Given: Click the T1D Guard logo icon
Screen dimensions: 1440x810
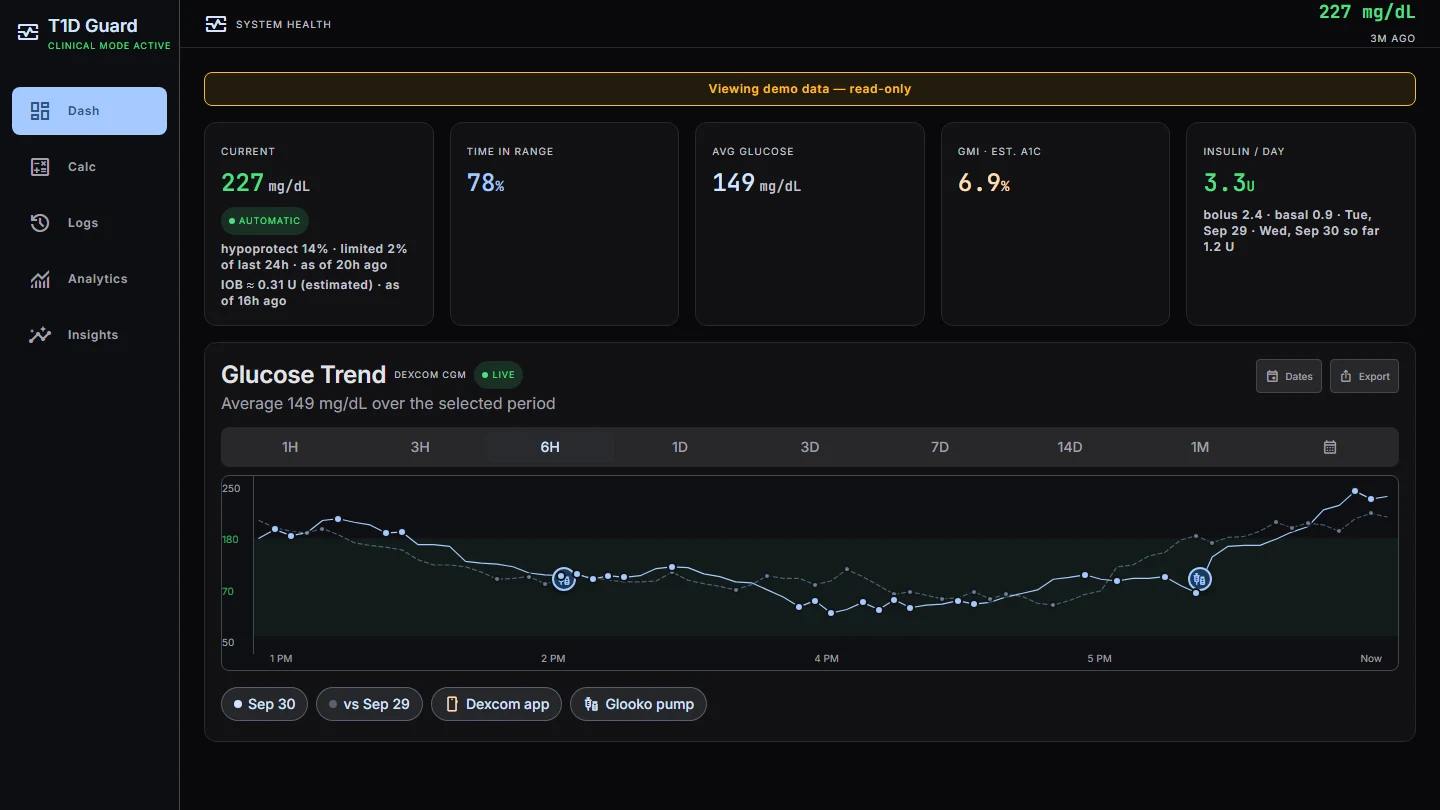Looking at the screenshot, I should coord(28,32).
